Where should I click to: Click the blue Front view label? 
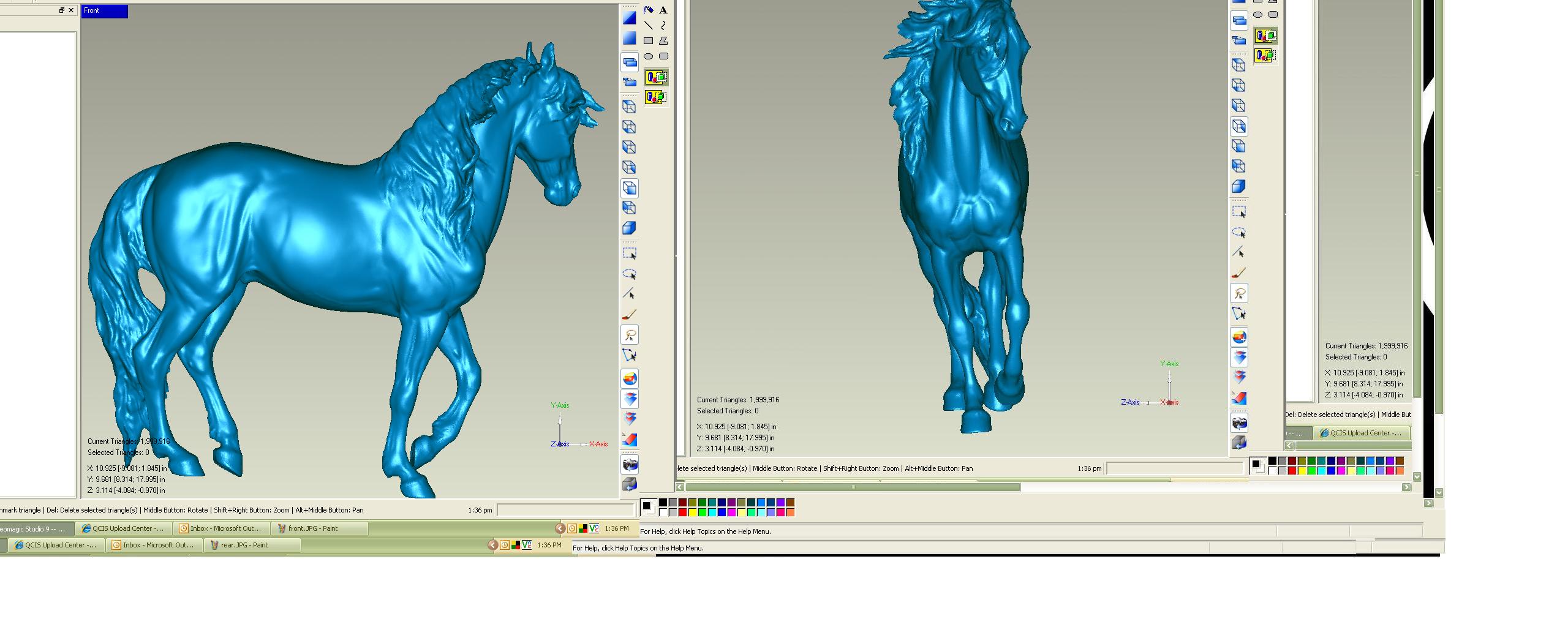coord(105,11)
